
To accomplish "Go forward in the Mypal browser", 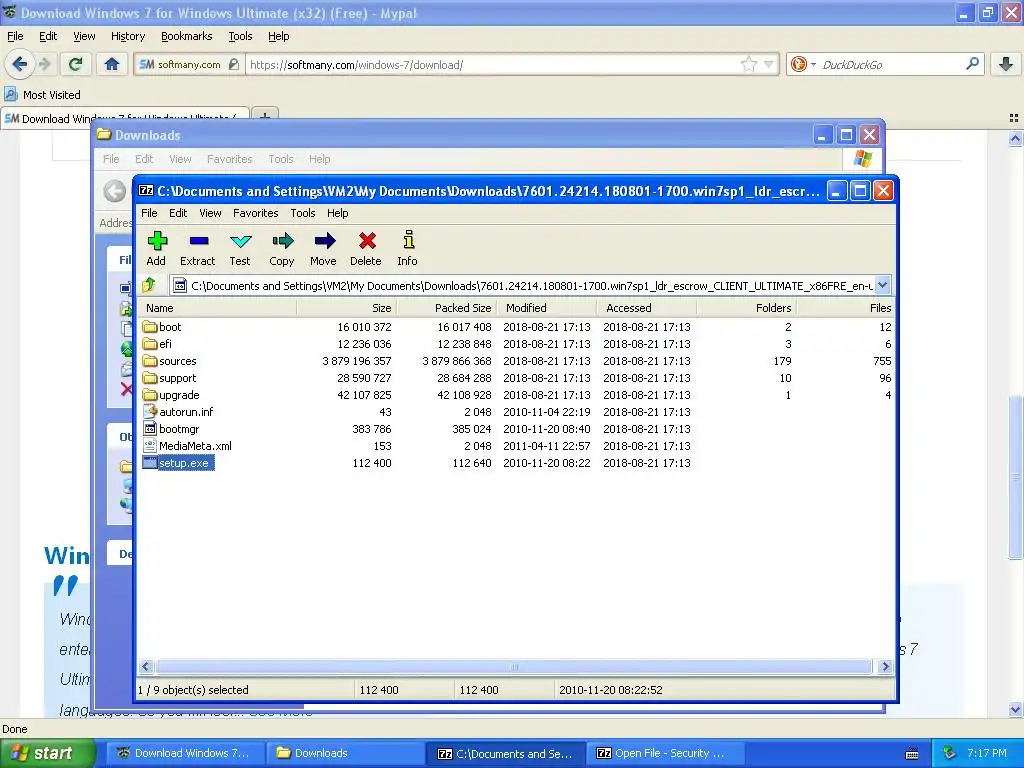I will (x=44, y=64).
